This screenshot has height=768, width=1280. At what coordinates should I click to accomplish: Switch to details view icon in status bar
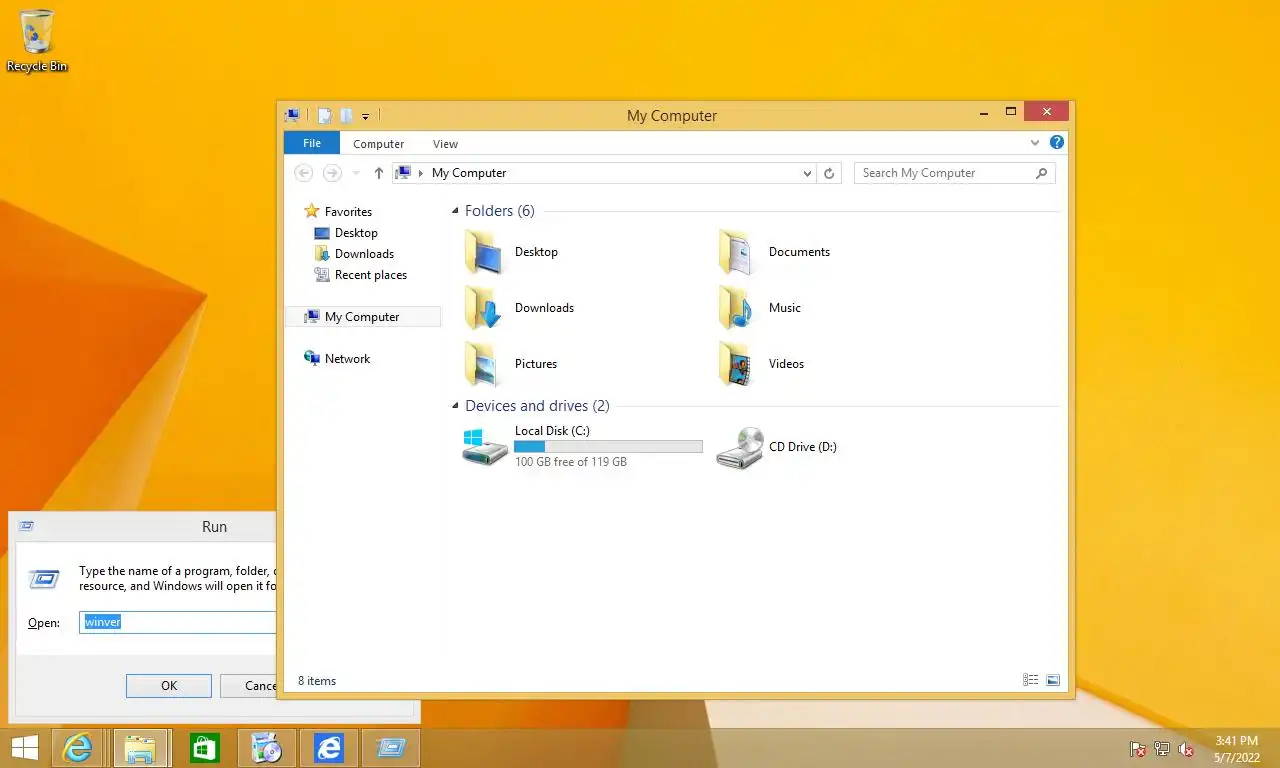[1030, 680]
